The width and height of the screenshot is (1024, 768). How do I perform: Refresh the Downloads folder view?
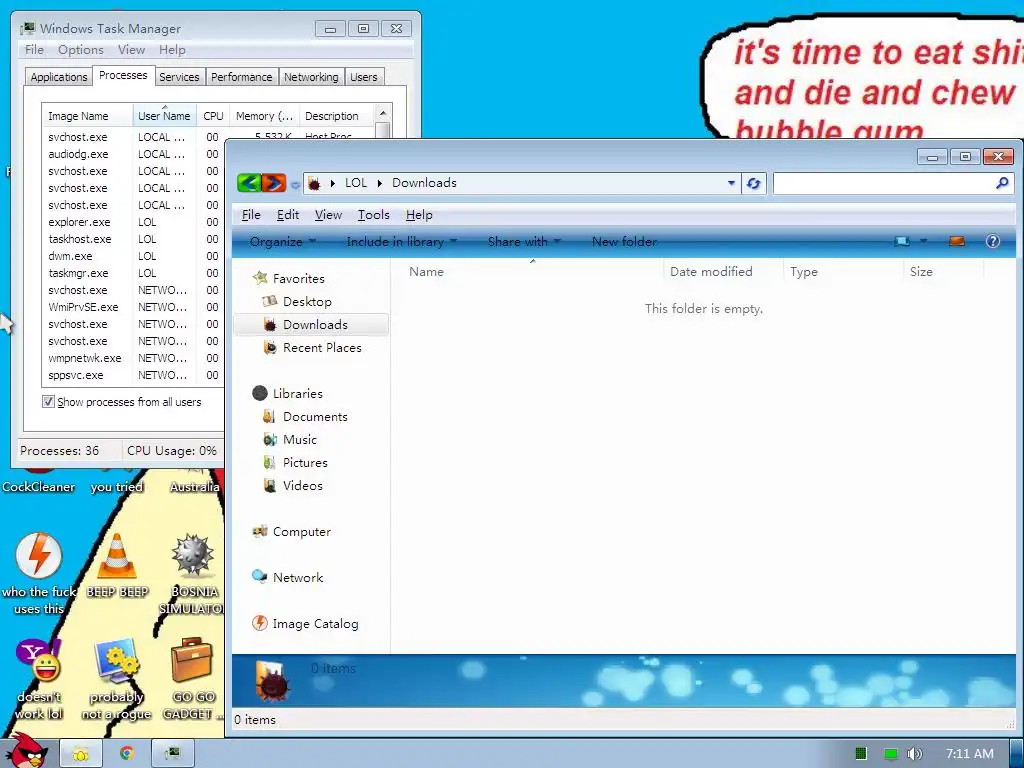(754, 184)
